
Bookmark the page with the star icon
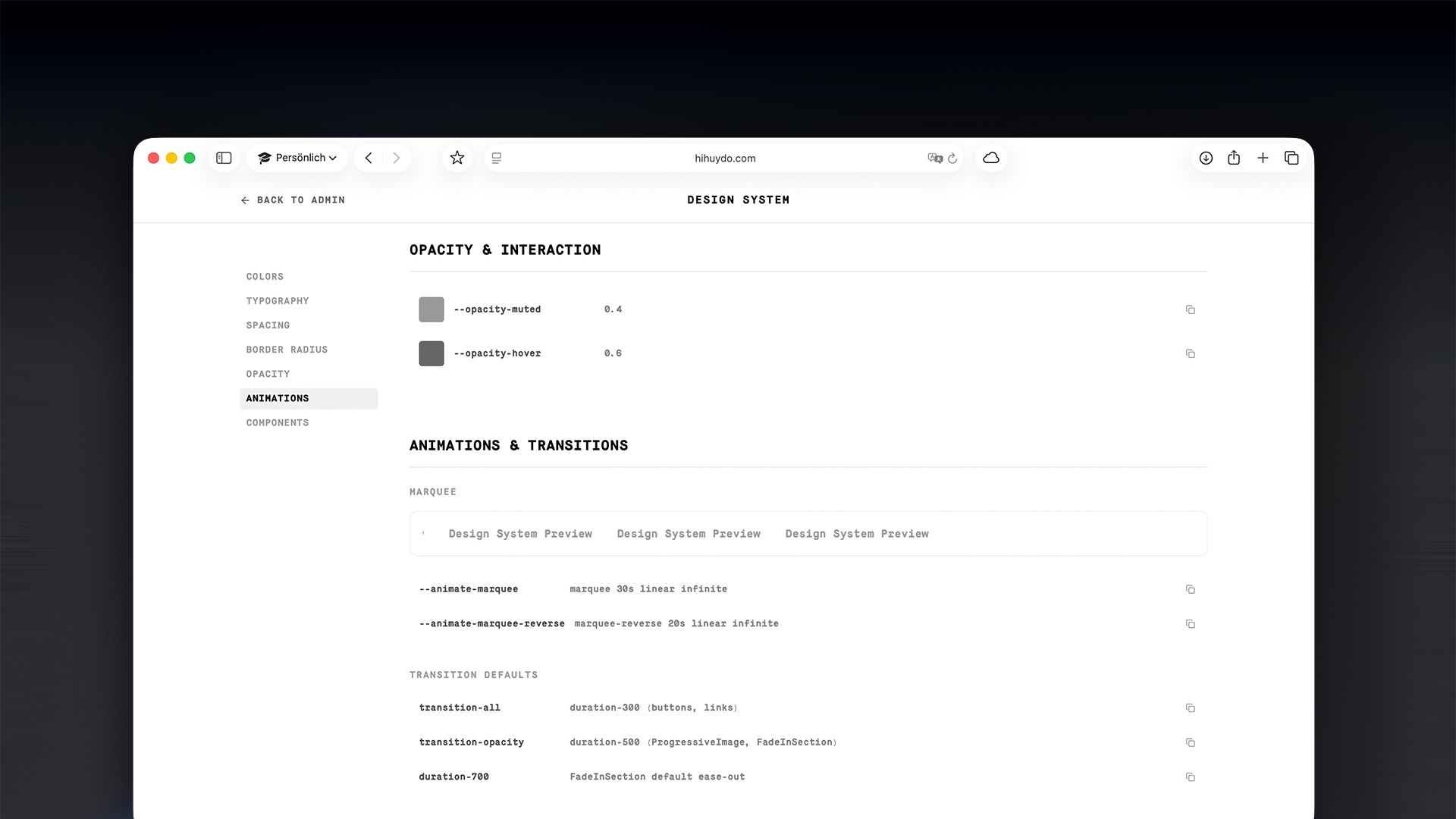[x=457, y=158]
